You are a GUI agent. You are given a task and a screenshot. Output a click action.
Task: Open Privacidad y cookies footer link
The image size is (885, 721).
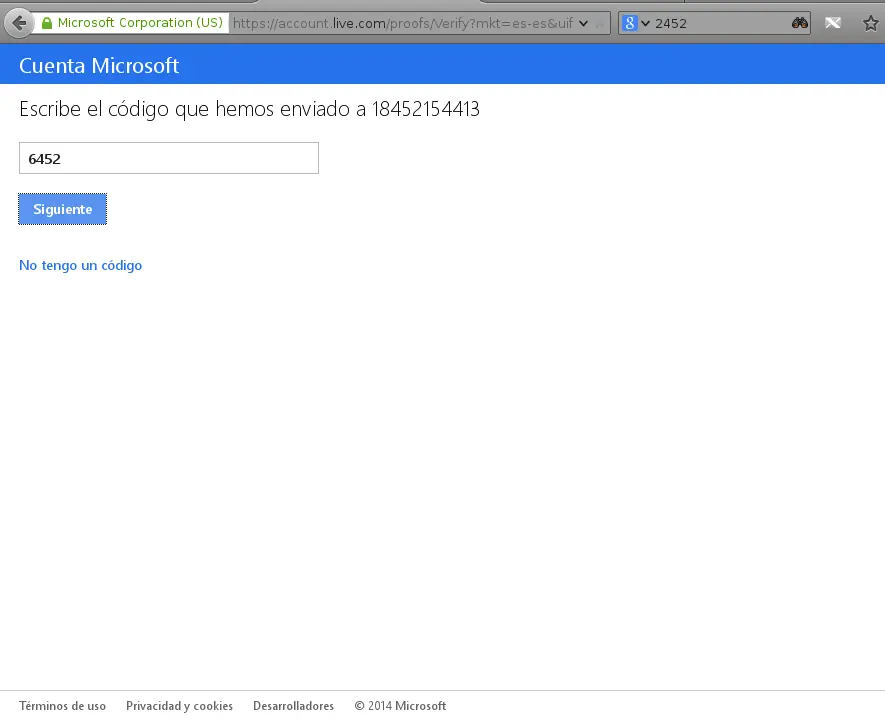click(179, 706)
